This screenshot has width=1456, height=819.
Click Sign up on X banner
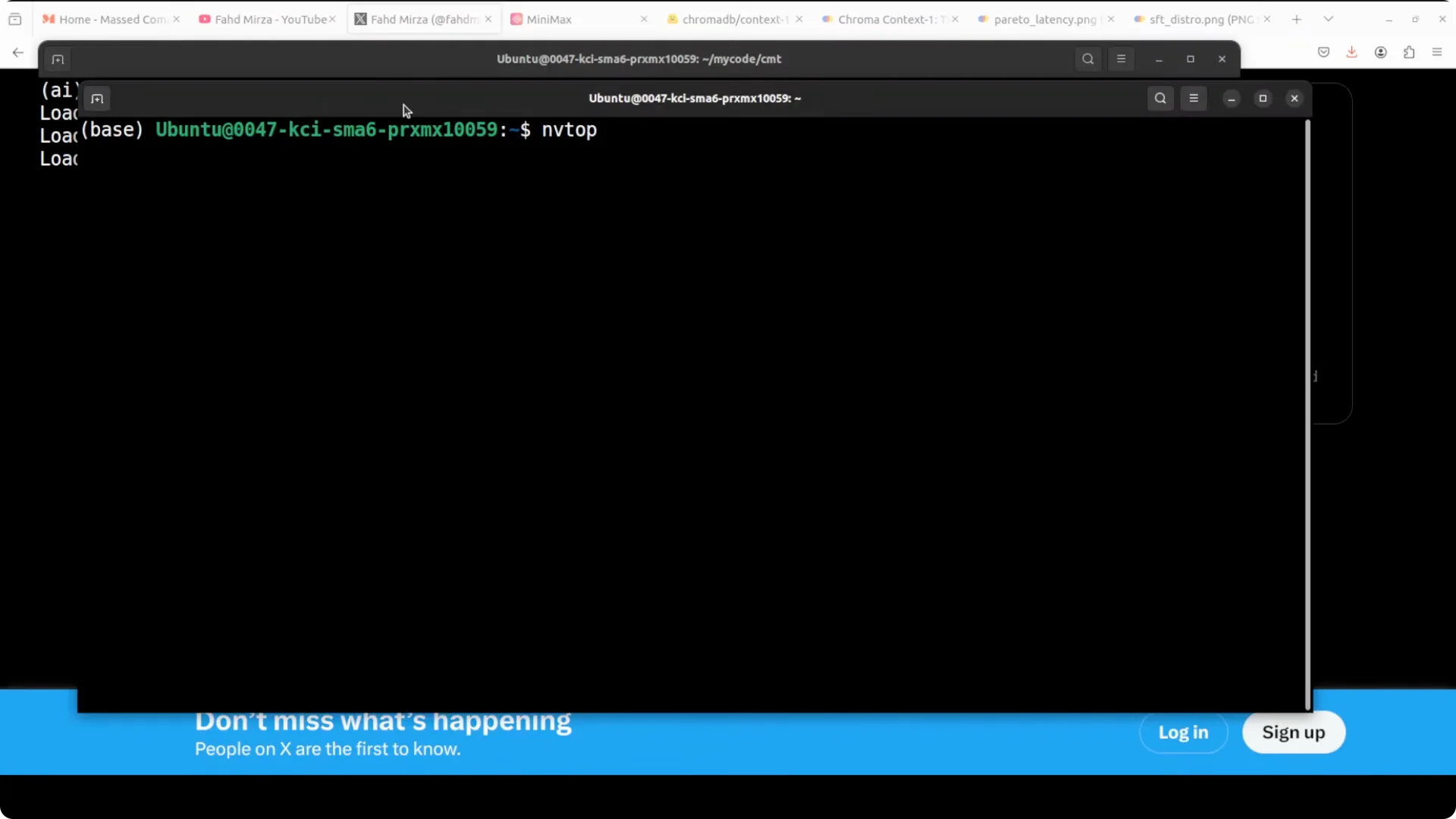(x=1294, y=733)
